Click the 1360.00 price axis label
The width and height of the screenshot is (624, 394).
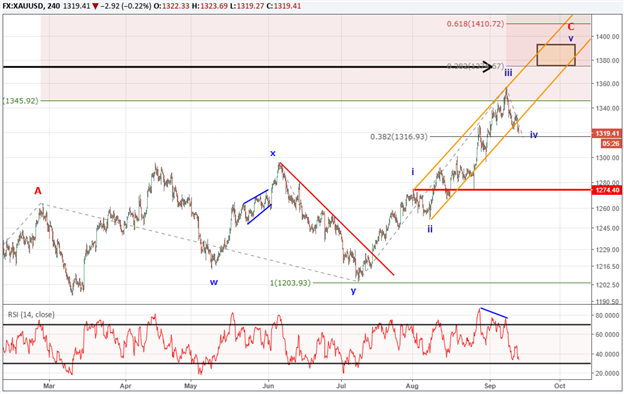point(607,84)
